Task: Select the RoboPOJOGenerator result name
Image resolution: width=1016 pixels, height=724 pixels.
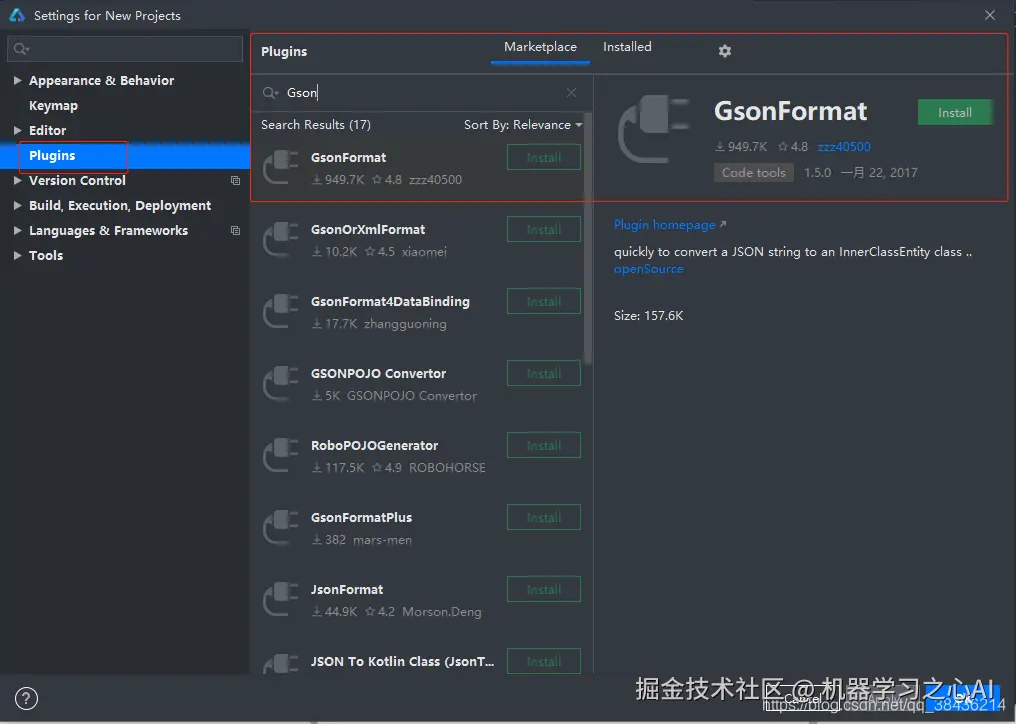Action: tap(375, 445)
